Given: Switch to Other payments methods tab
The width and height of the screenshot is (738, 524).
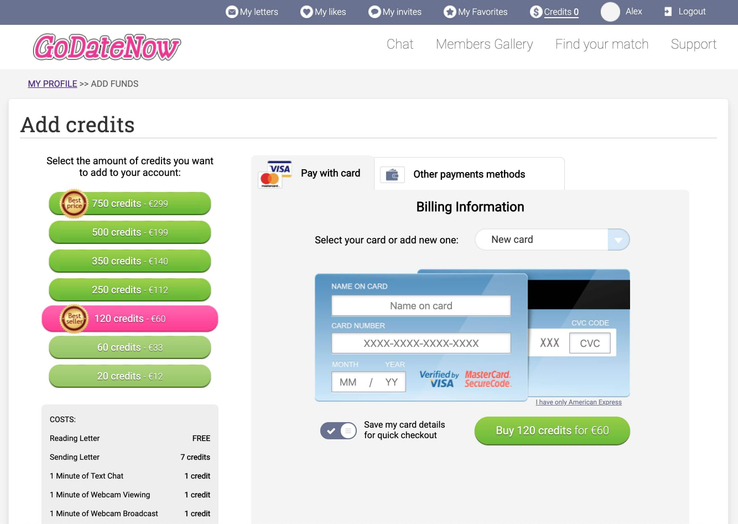Looking at the screenshot, I should [468, 174].
